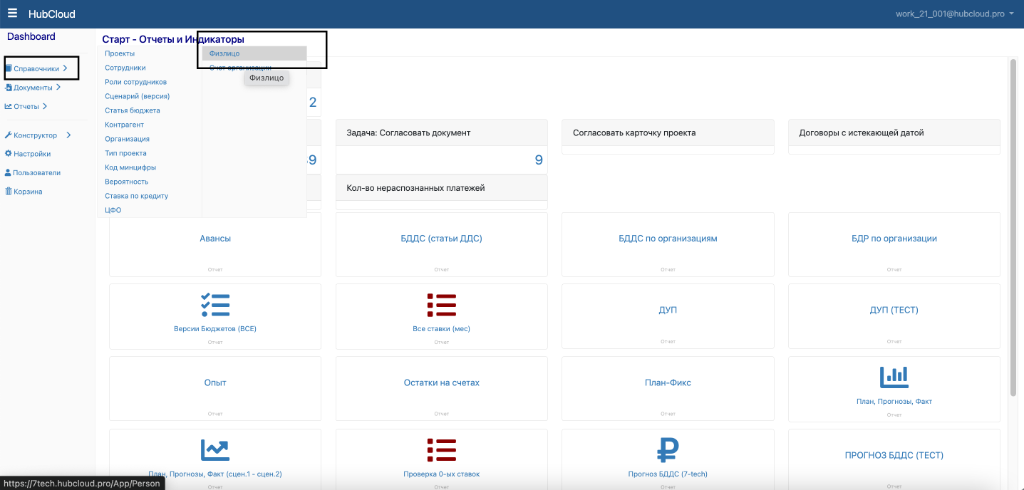Image resolution: width=1024 pixels, height=490 pixels.
Task: Select Контрагент from the Справочники menu
Action: pos(125,125)
